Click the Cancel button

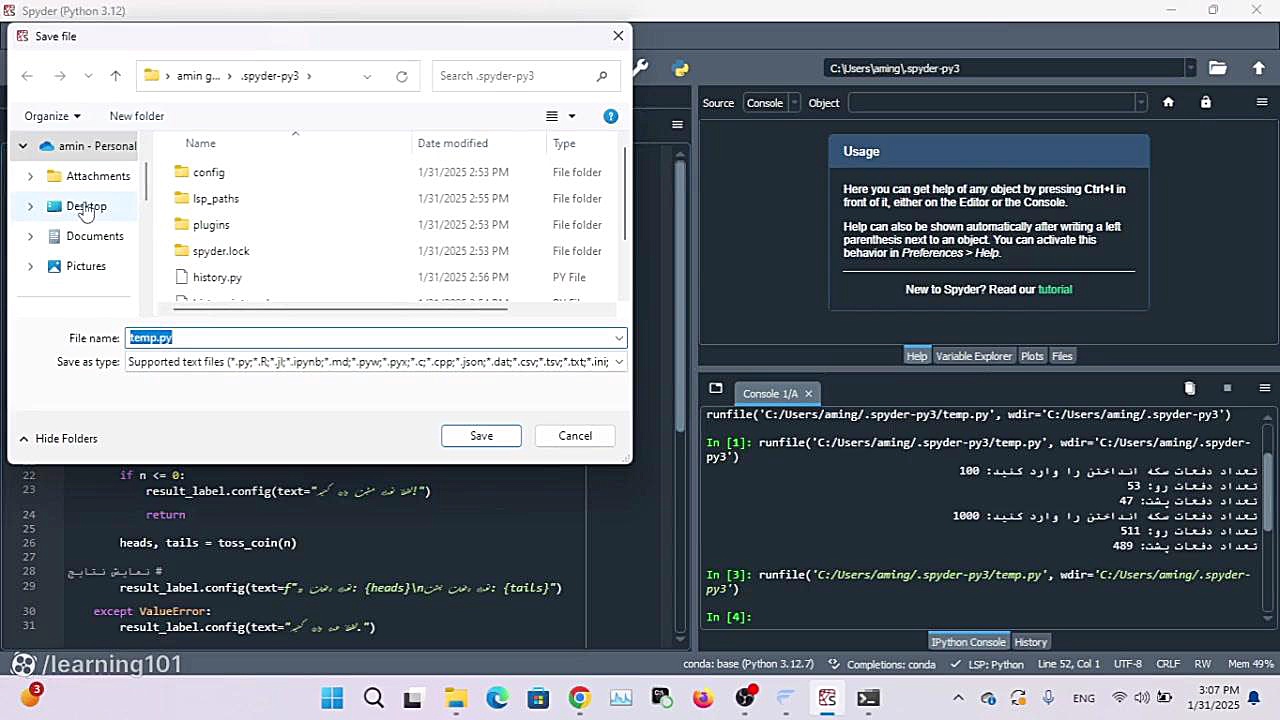[575, 436]
